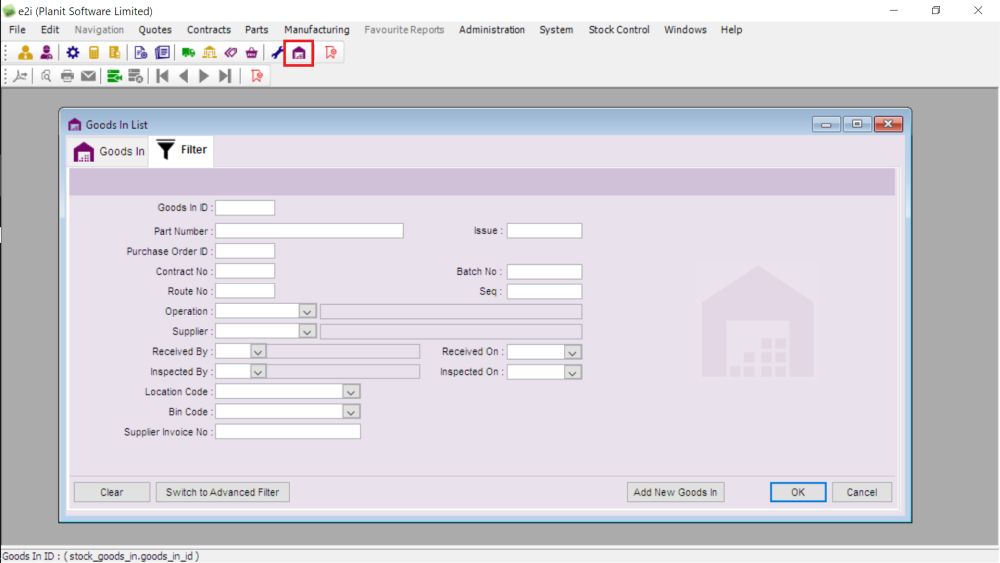Click the blue gear settings icon
This screenshot has width=1000, height=563.
[x=73, y=53]
